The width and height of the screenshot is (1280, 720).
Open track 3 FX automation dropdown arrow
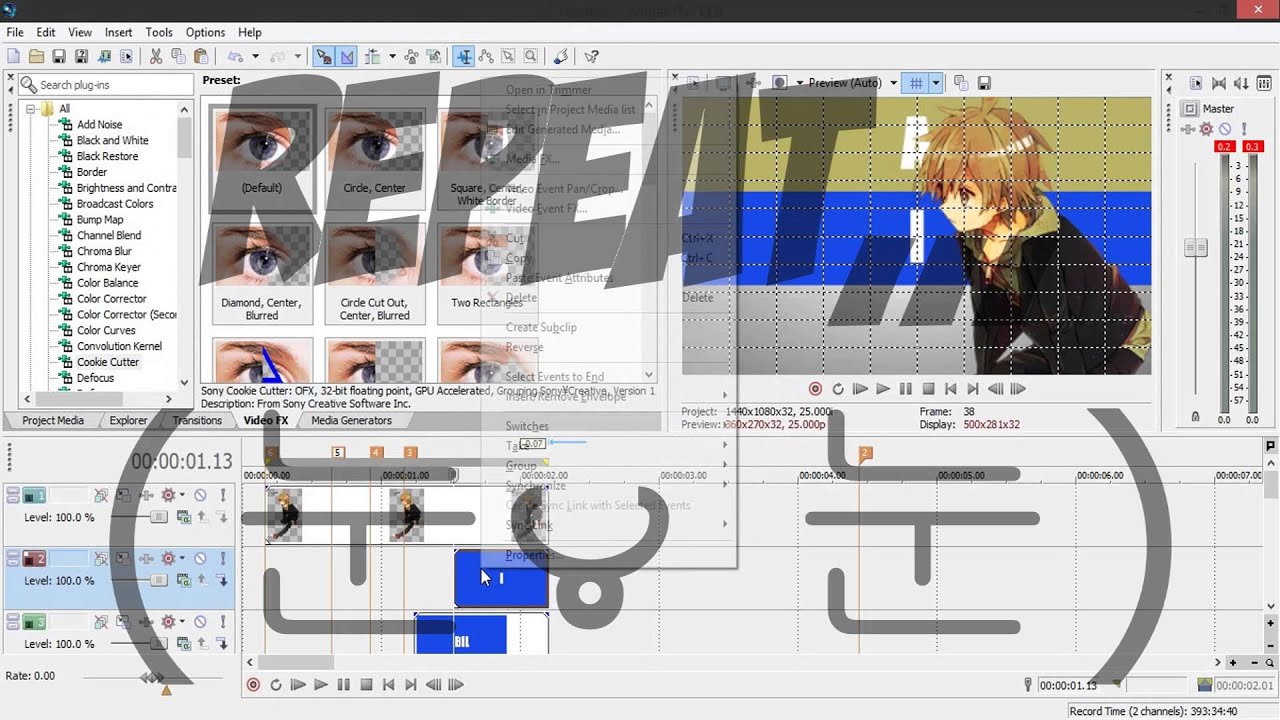182,622
